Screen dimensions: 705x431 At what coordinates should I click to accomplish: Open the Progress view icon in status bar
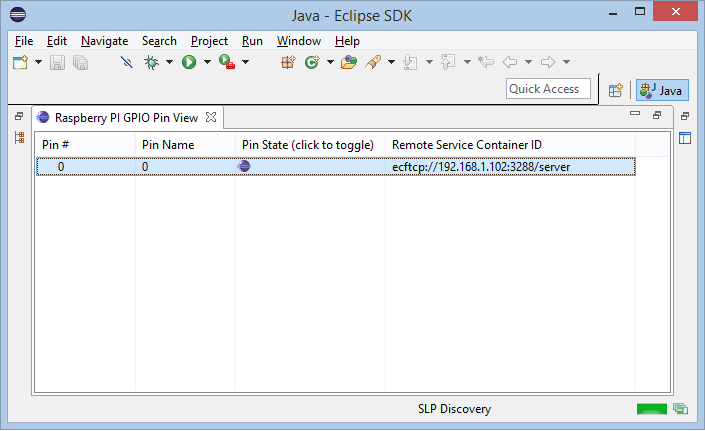tap(680, 409)
